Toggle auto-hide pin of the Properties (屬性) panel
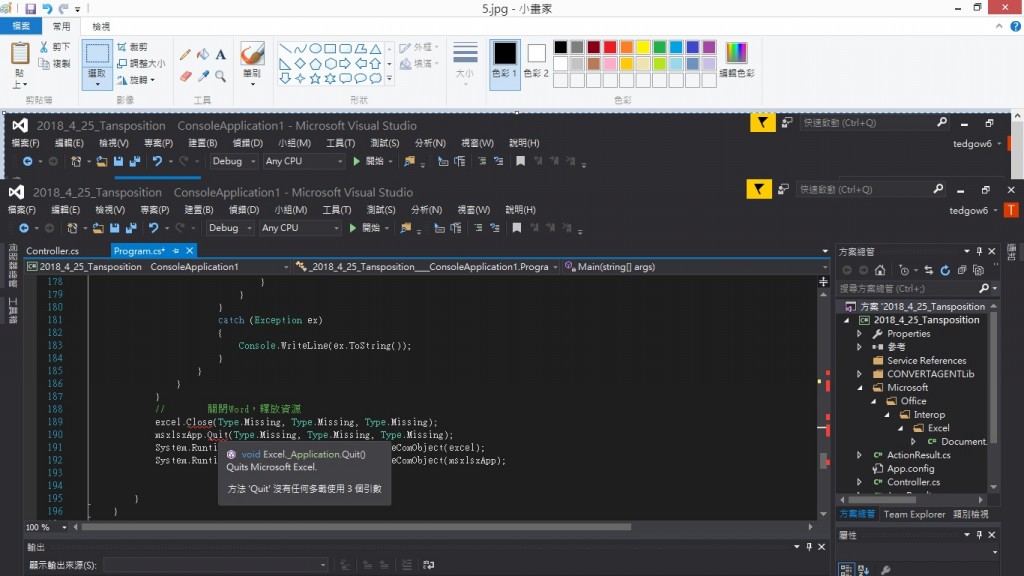 979,535
